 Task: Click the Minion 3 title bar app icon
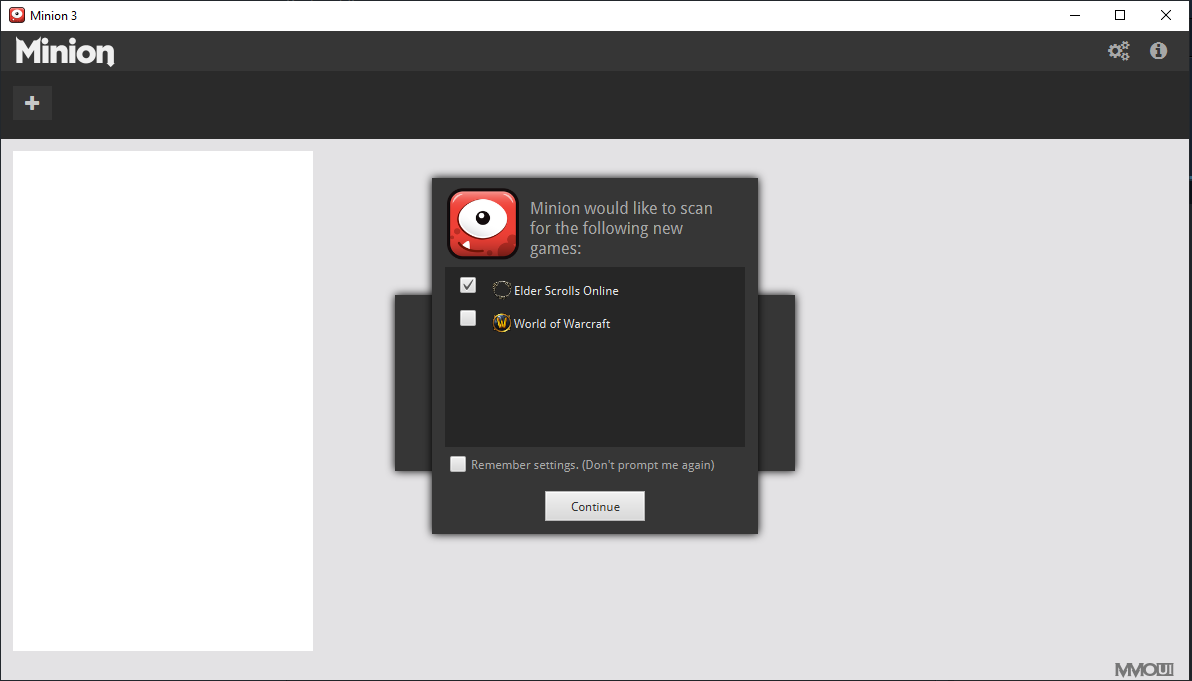[x=17, y=15]
